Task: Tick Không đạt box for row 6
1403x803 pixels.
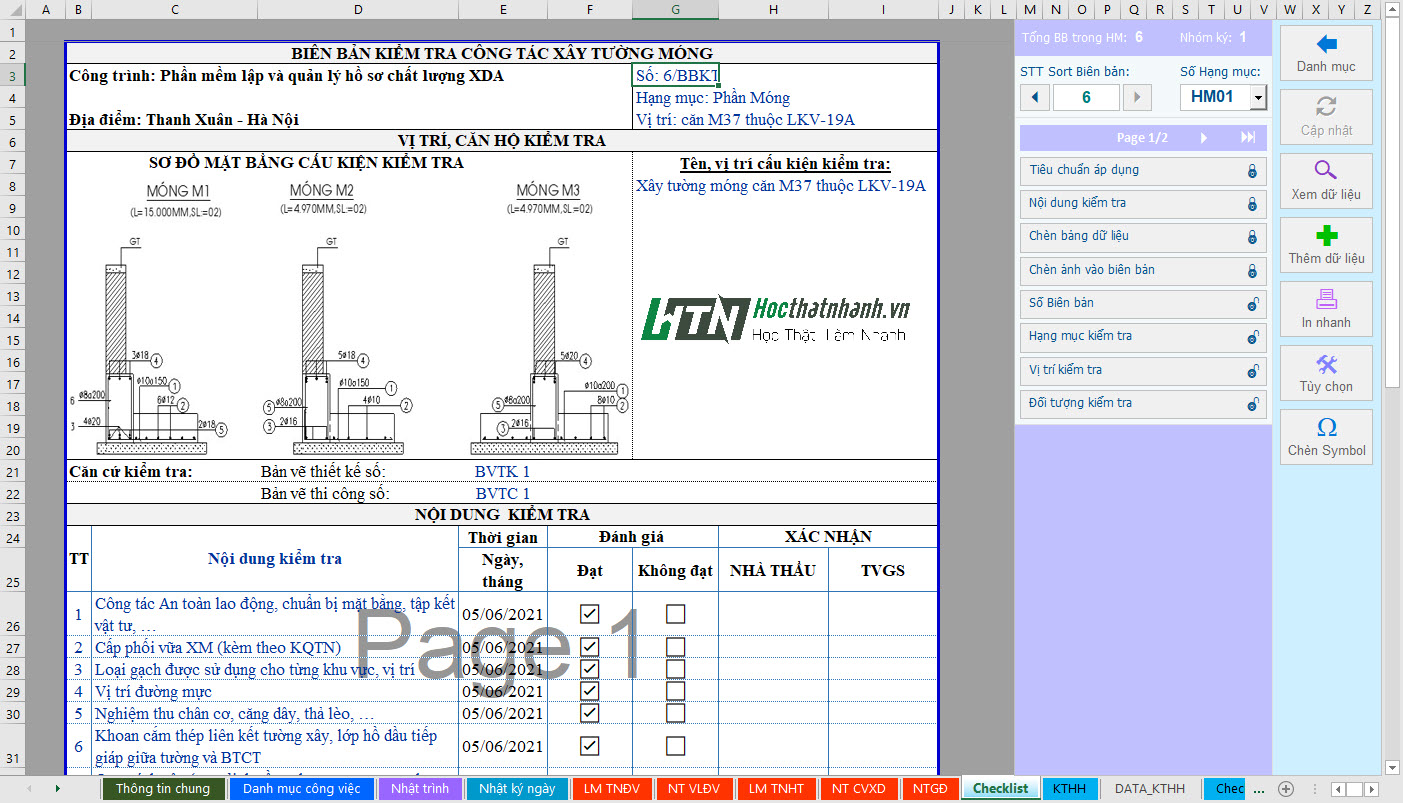Action: coord(676,746)
